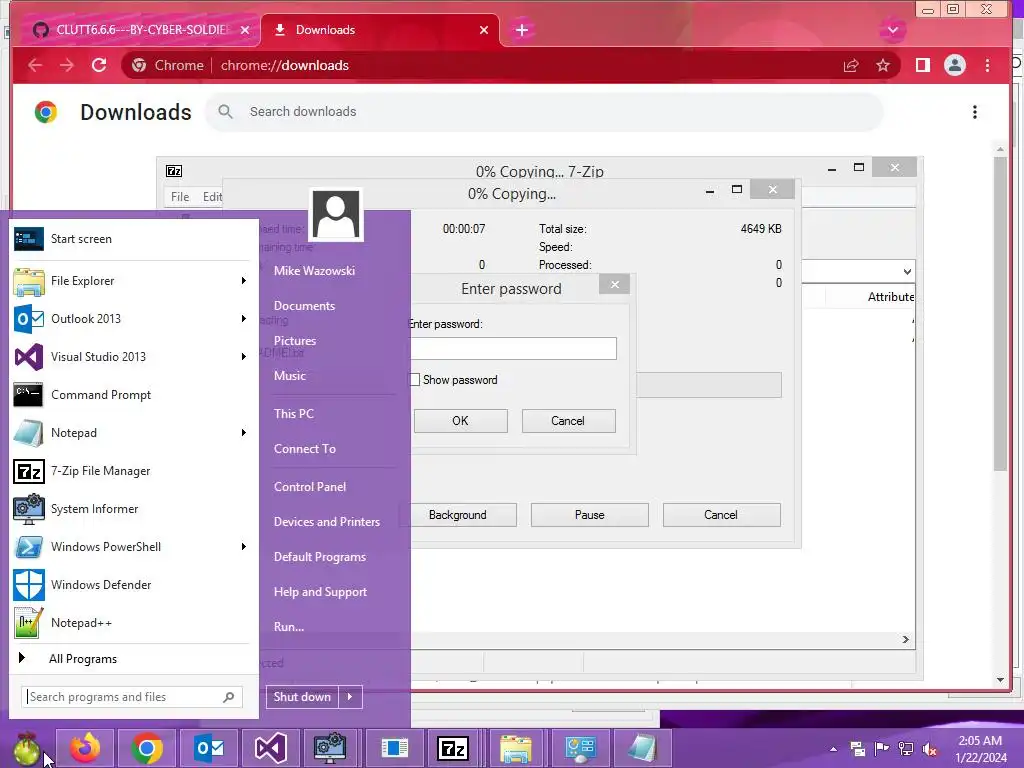The height and width of the screenshot is (768, 1024).
Task: Click Cancel in copying dialog
Action: [x=721, y=515]
